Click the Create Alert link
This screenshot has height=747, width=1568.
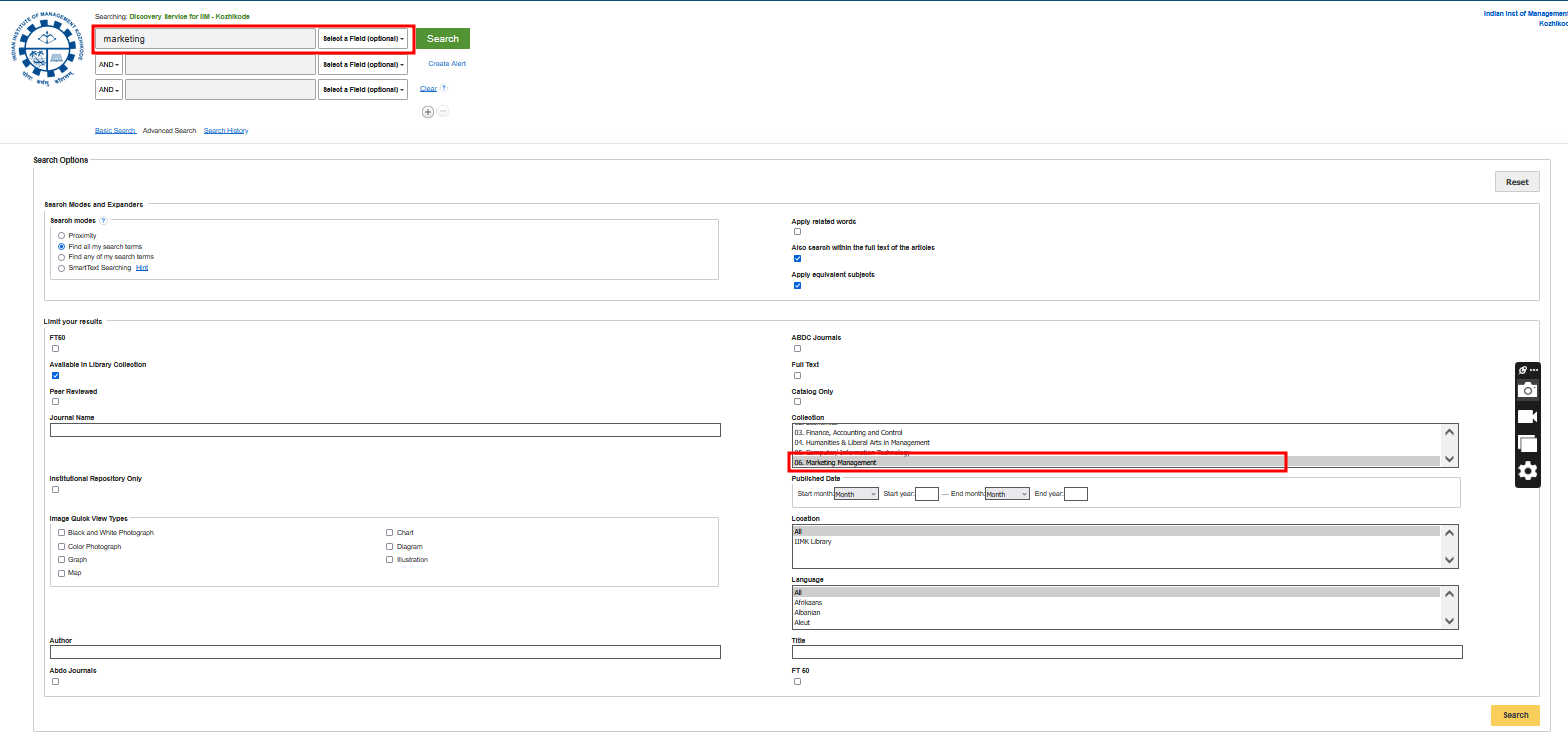tap(447, 64)
